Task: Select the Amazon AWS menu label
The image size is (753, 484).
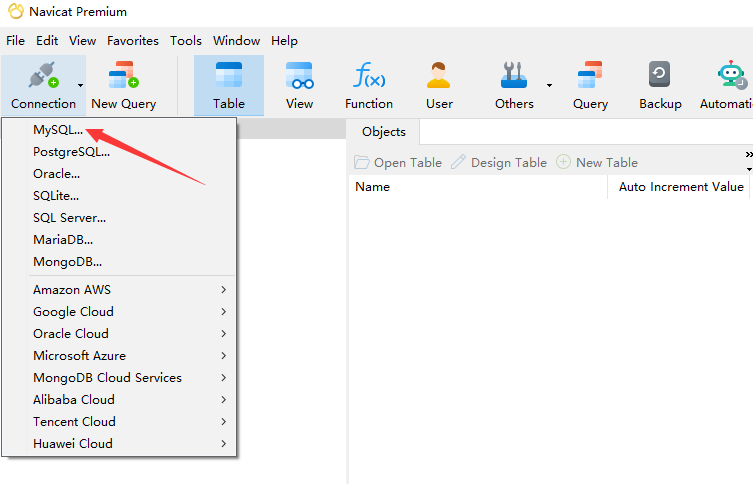Action: click(x=72, y=290)
